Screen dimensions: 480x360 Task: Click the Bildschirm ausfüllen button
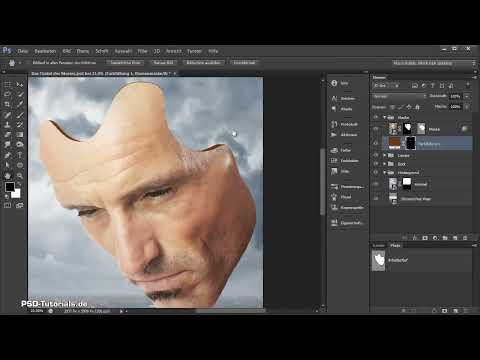203,63
